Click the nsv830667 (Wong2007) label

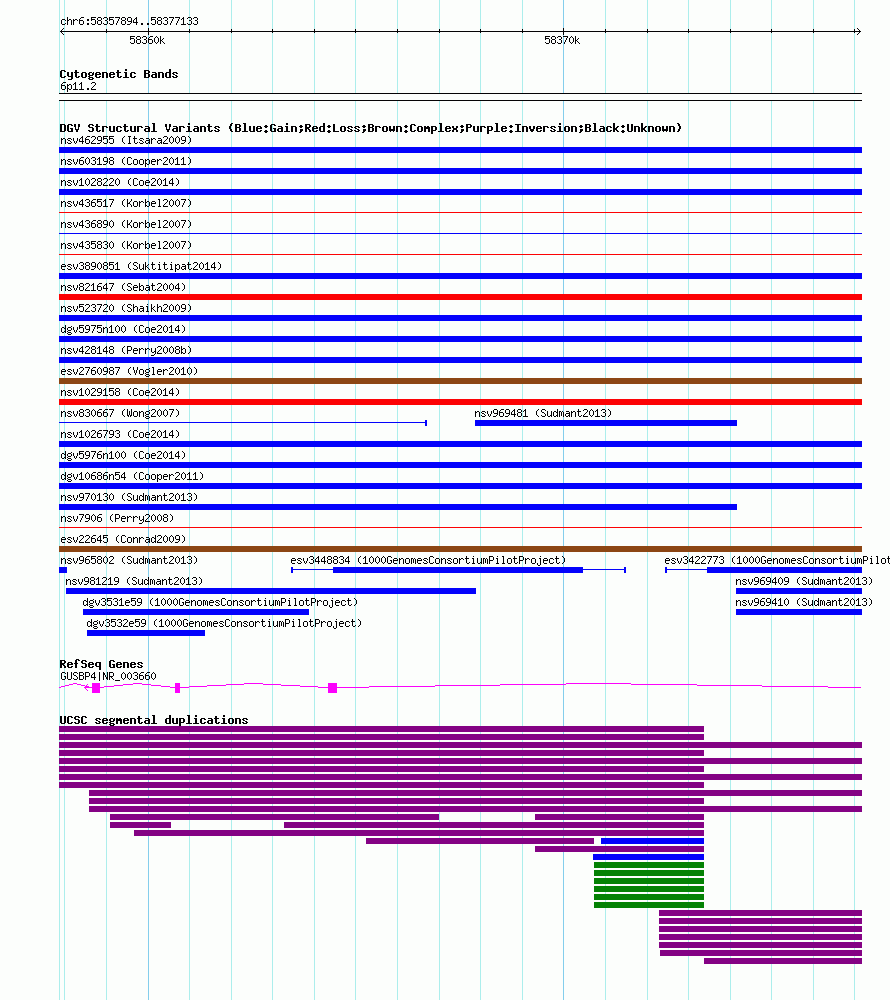[120, 414]
